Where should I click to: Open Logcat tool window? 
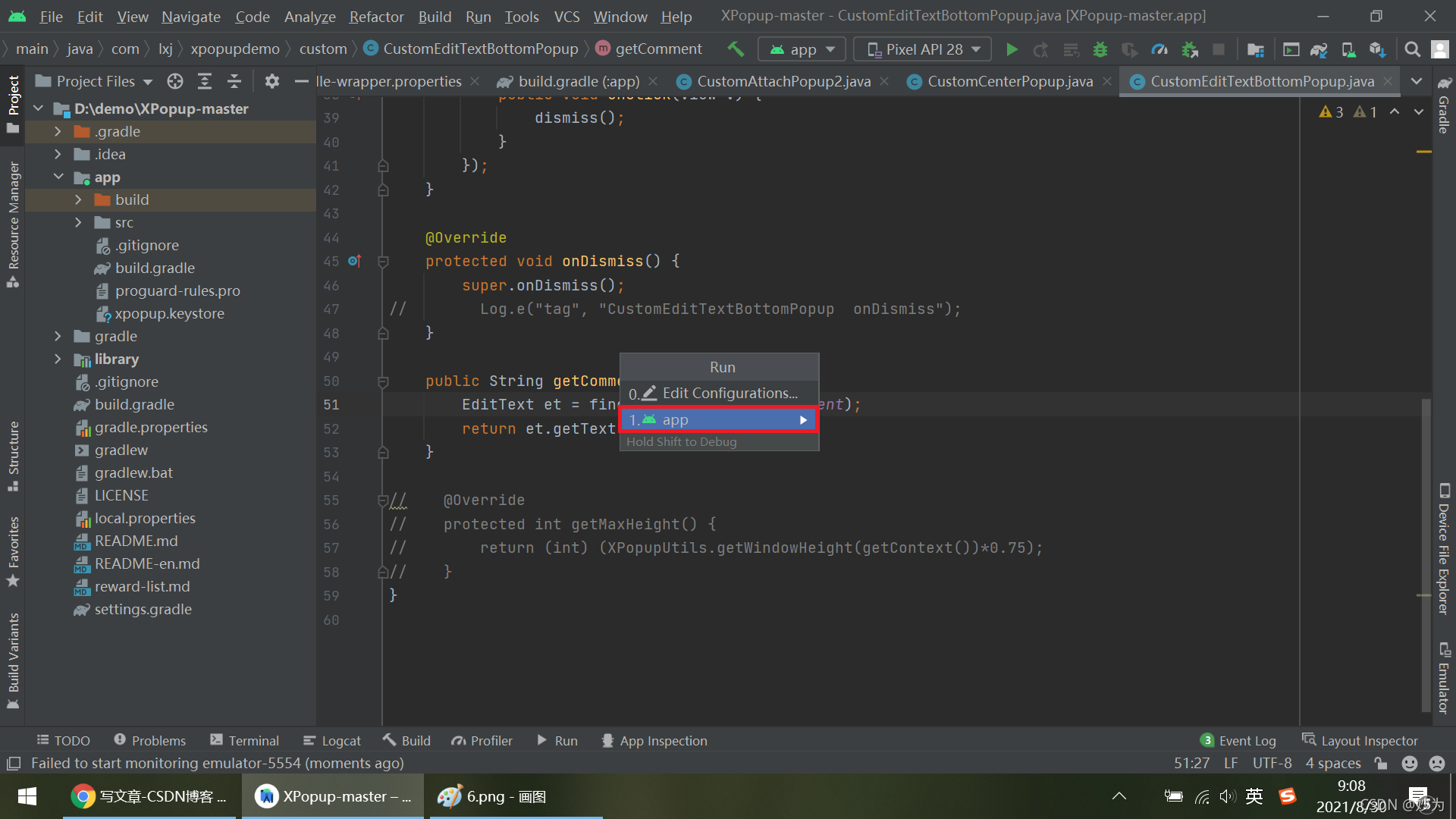click(x=332, y=741)
